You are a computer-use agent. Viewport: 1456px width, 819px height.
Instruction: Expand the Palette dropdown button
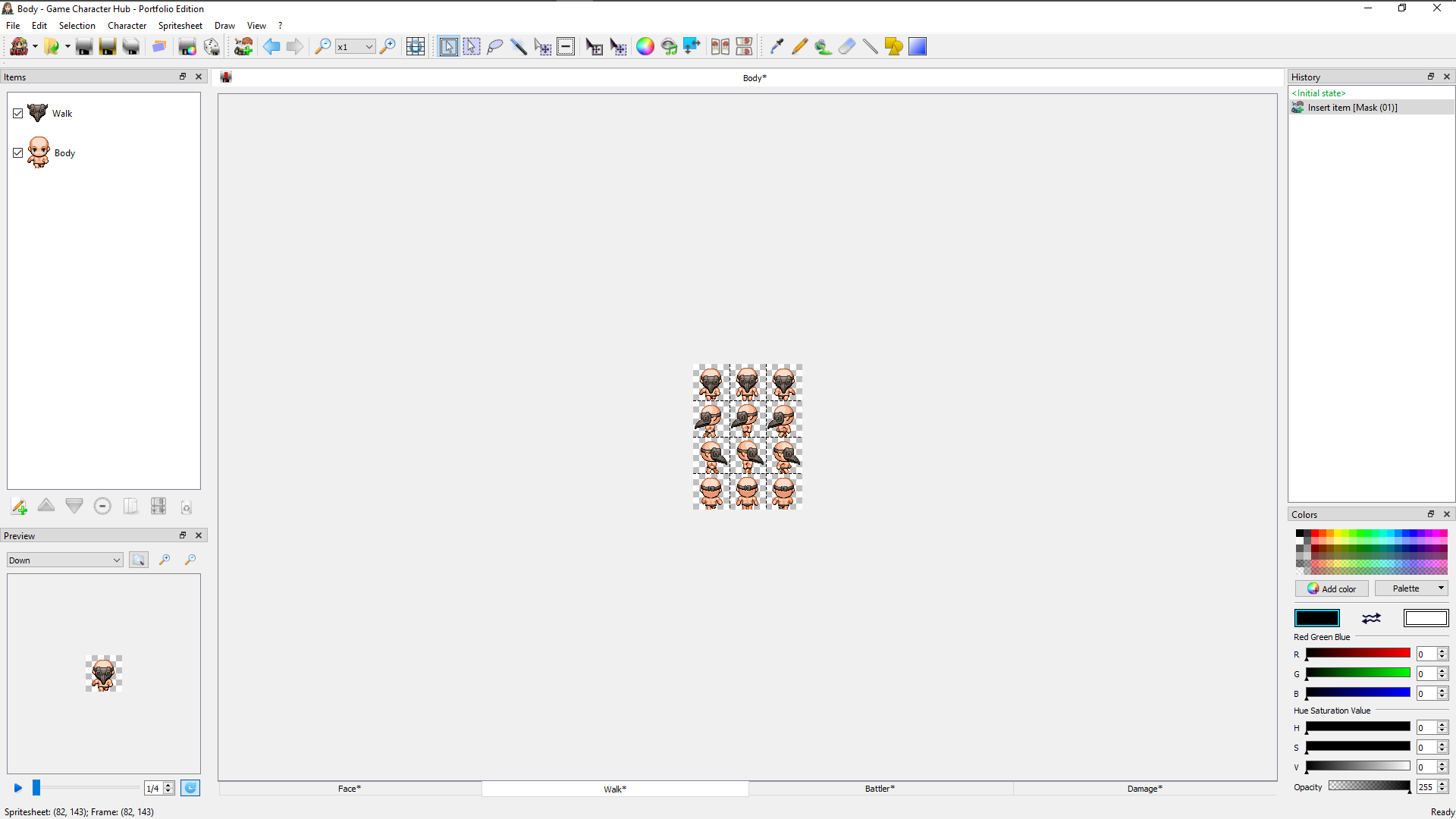[1410, 588]
